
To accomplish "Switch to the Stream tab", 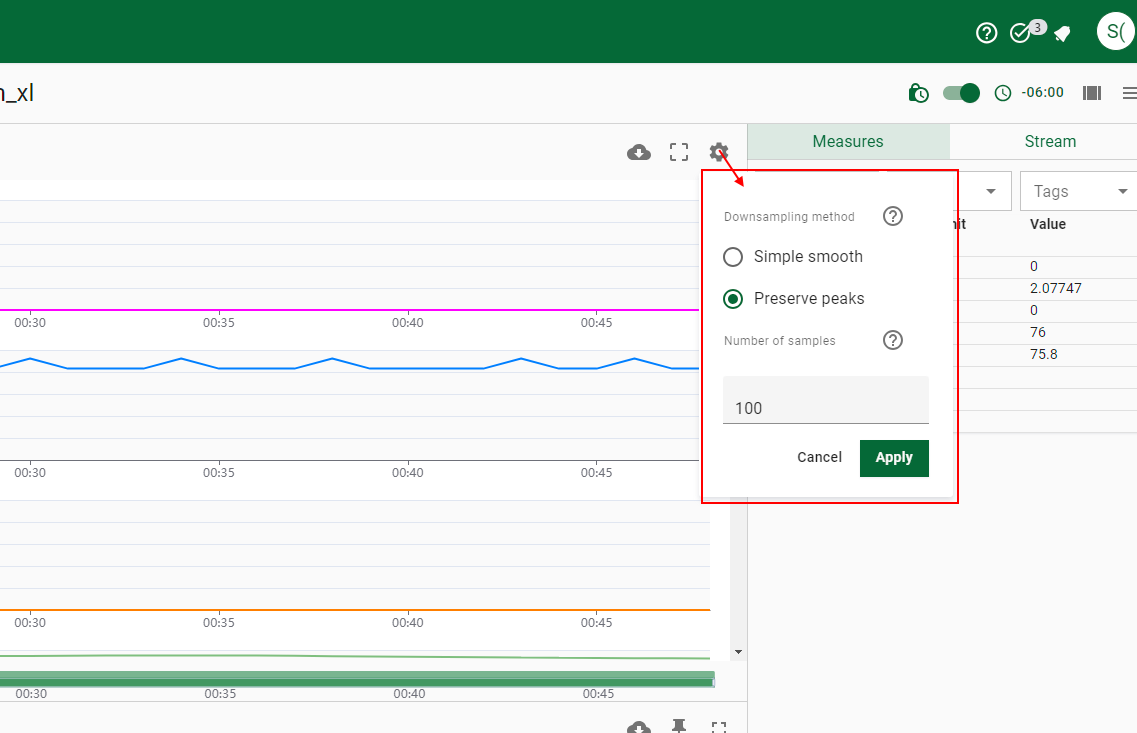I will pyautogui.click(x=1050, y=141).
